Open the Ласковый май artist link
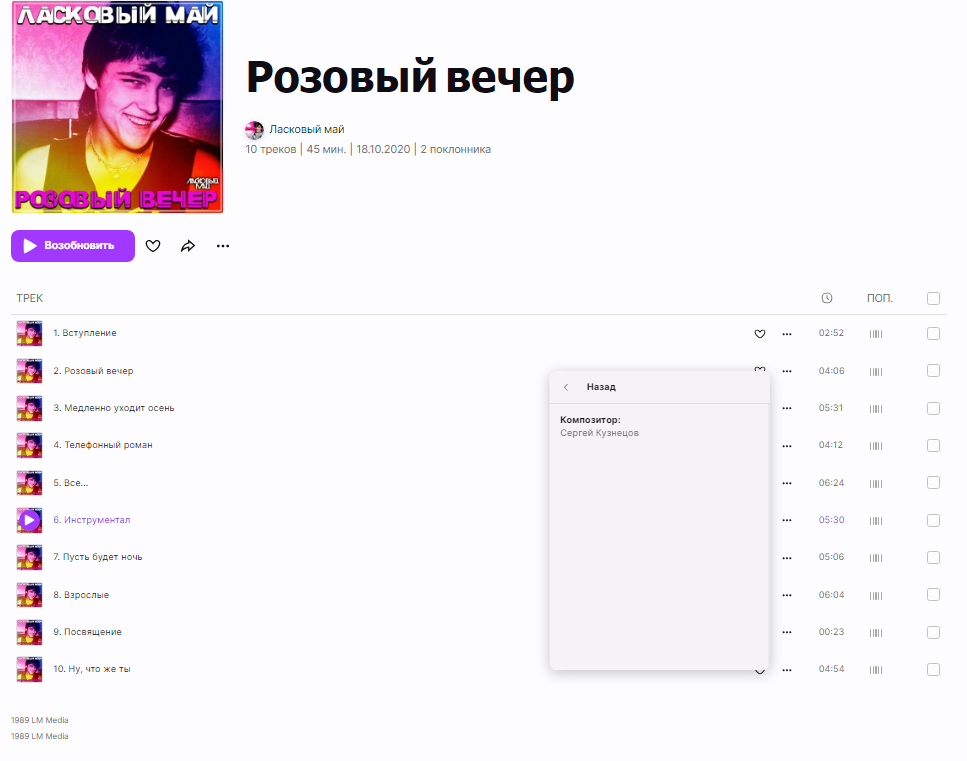 pos(307,130)
